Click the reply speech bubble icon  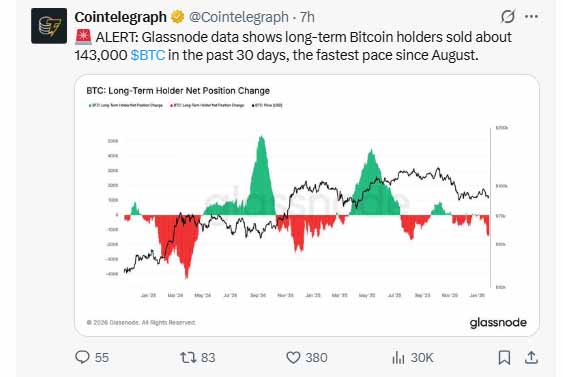[x=82, y=357]
